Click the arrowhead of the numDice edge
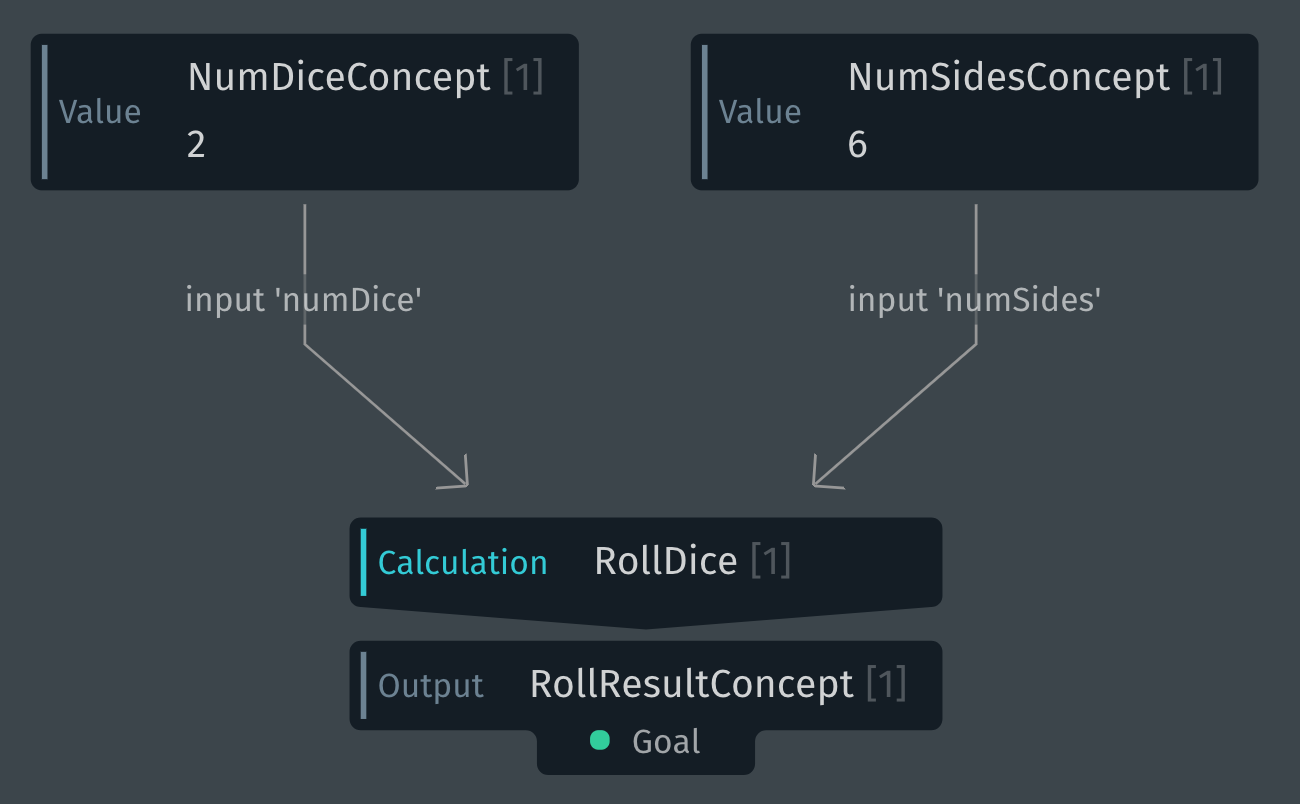This screenshot has height=804, width=1300. (463, 482)
